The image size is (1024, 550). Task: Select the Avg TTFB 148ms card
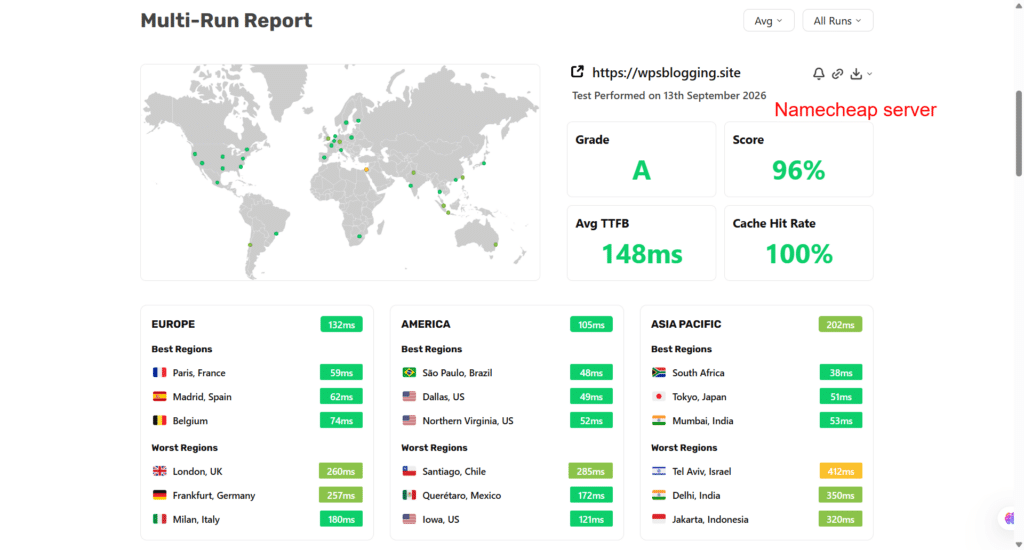641,243
